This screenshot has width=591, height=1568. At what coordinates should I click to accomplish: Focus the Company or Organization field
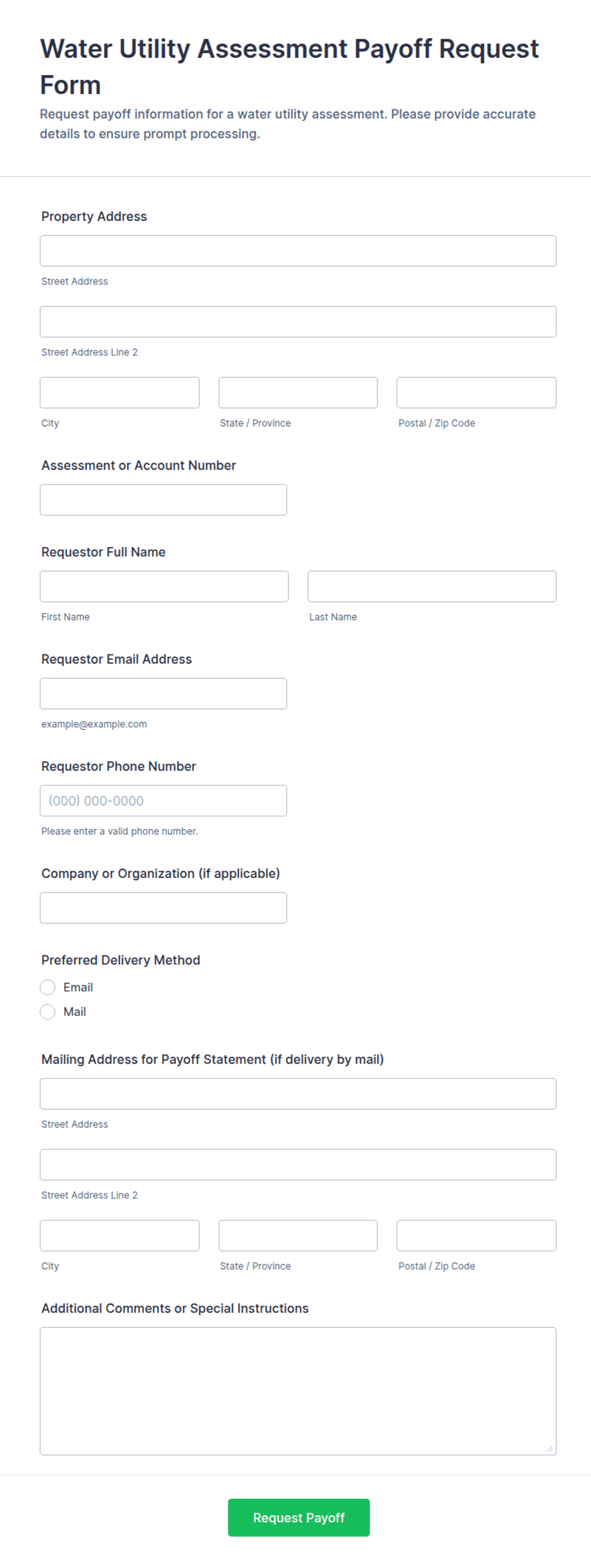pos(163,908)
